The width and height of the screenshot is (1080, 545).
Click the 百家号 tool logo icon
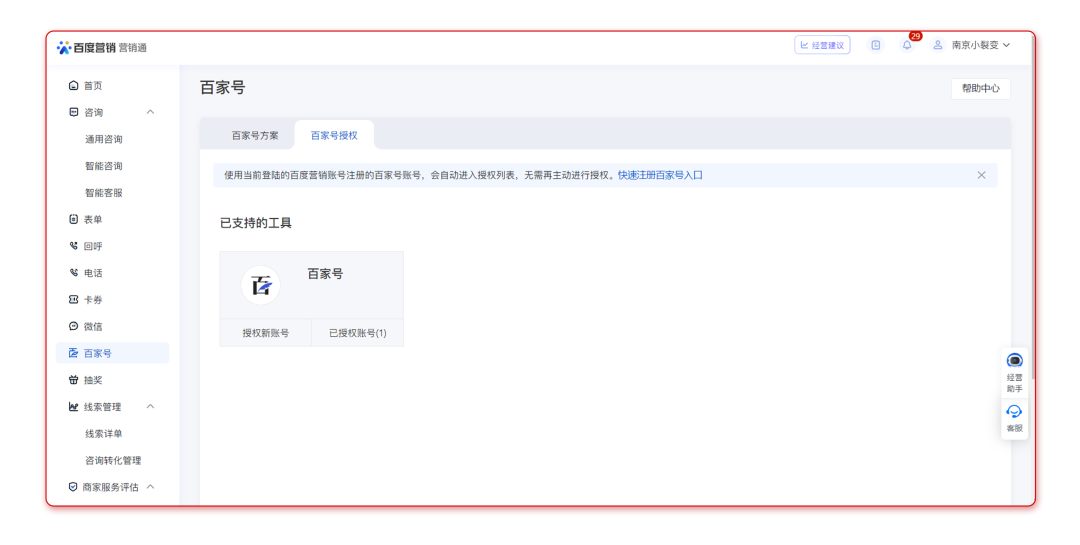(x=261, y=286)
